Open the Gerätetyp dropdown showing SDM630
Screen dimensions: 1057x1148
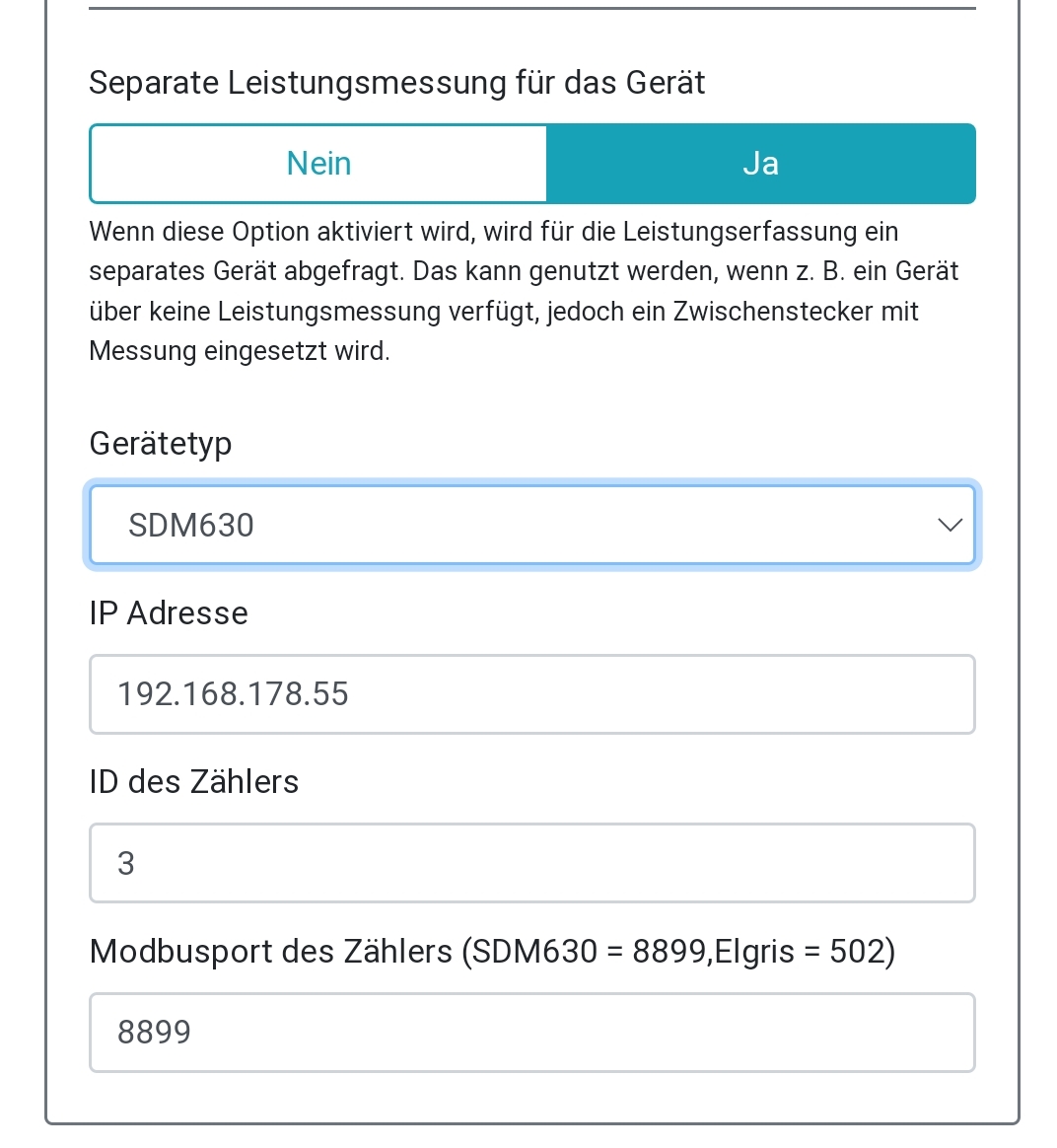[532, 525]
